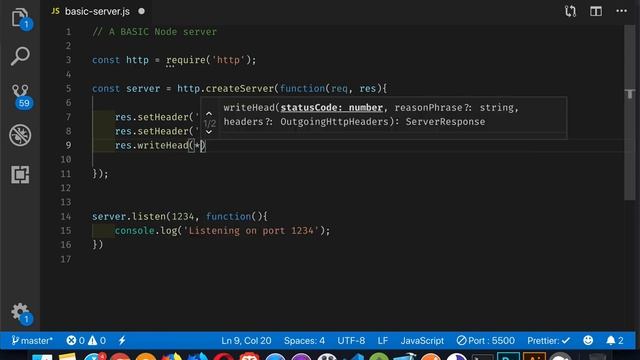Image resolution: width=640 pixels, height=360 pixels.
Task: Open the Search view in activity bar
Action: 20,56
